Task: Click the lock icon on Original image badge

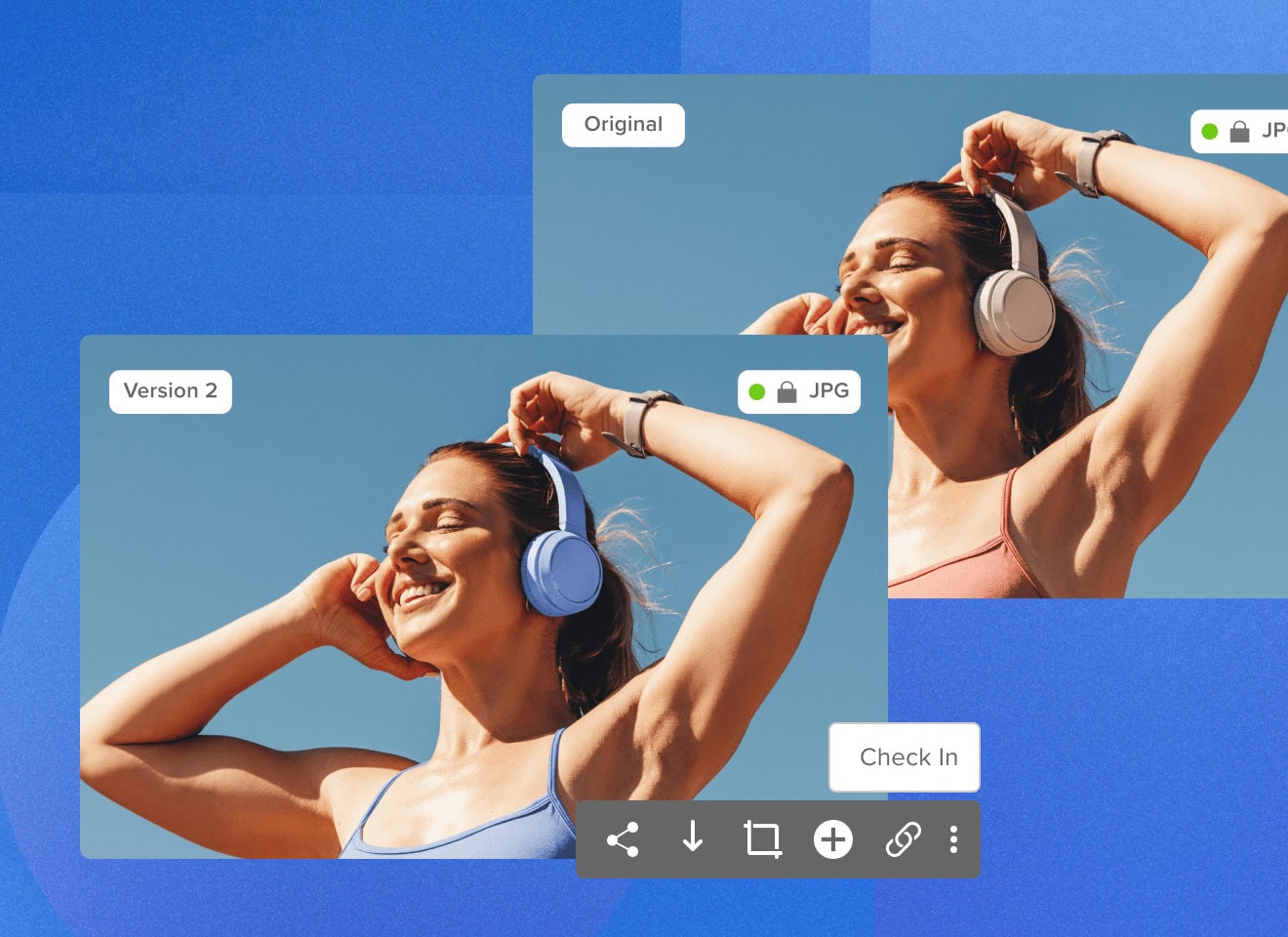Action: 1239,132
